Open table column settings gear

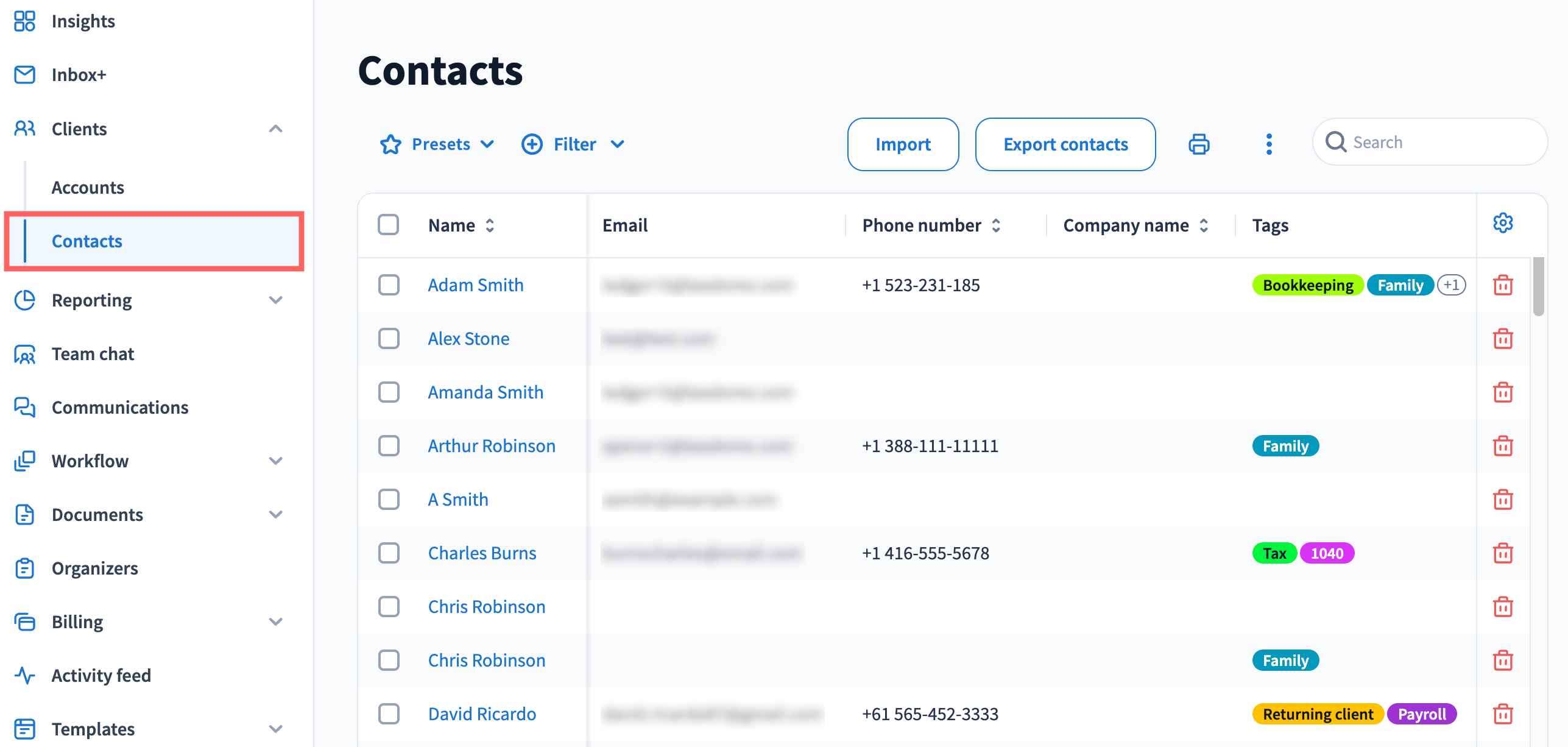click(1503, 224)
